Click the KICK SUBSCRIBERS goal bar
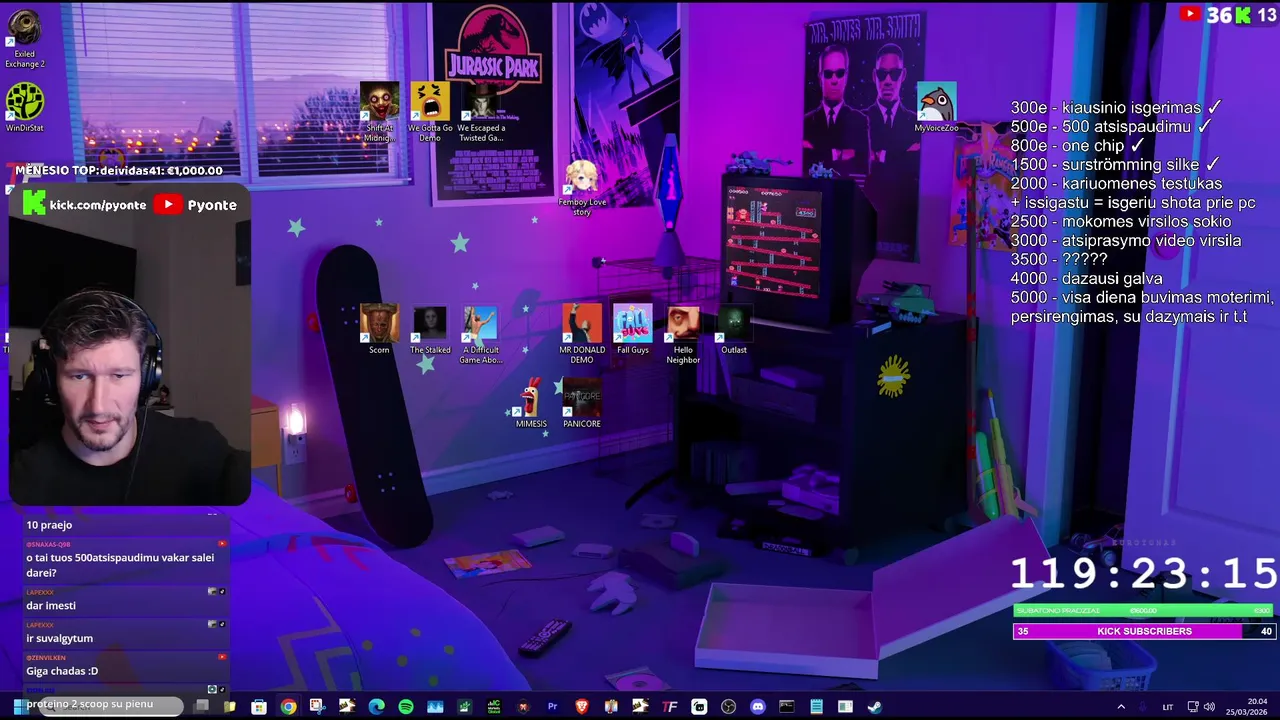Screen dimensions: 1280x720 tap(1144, 631)
